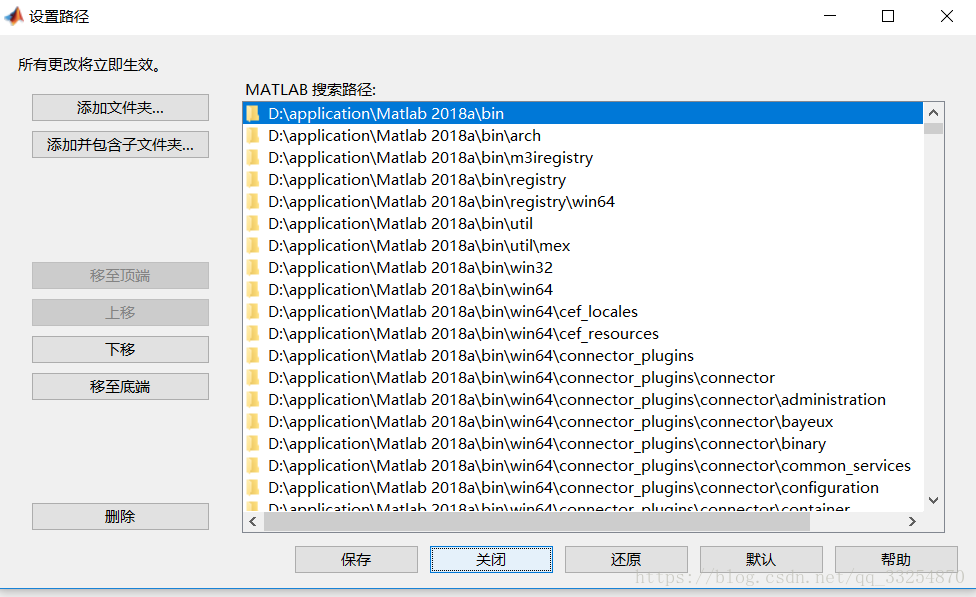Select the bin\win32 path entry
This screenshot has width=976, height=597.
[x=583, y=268]
